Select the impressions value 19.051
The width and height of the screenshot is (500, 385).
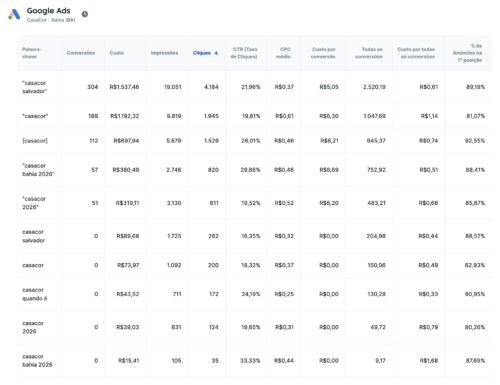[173, 87]
